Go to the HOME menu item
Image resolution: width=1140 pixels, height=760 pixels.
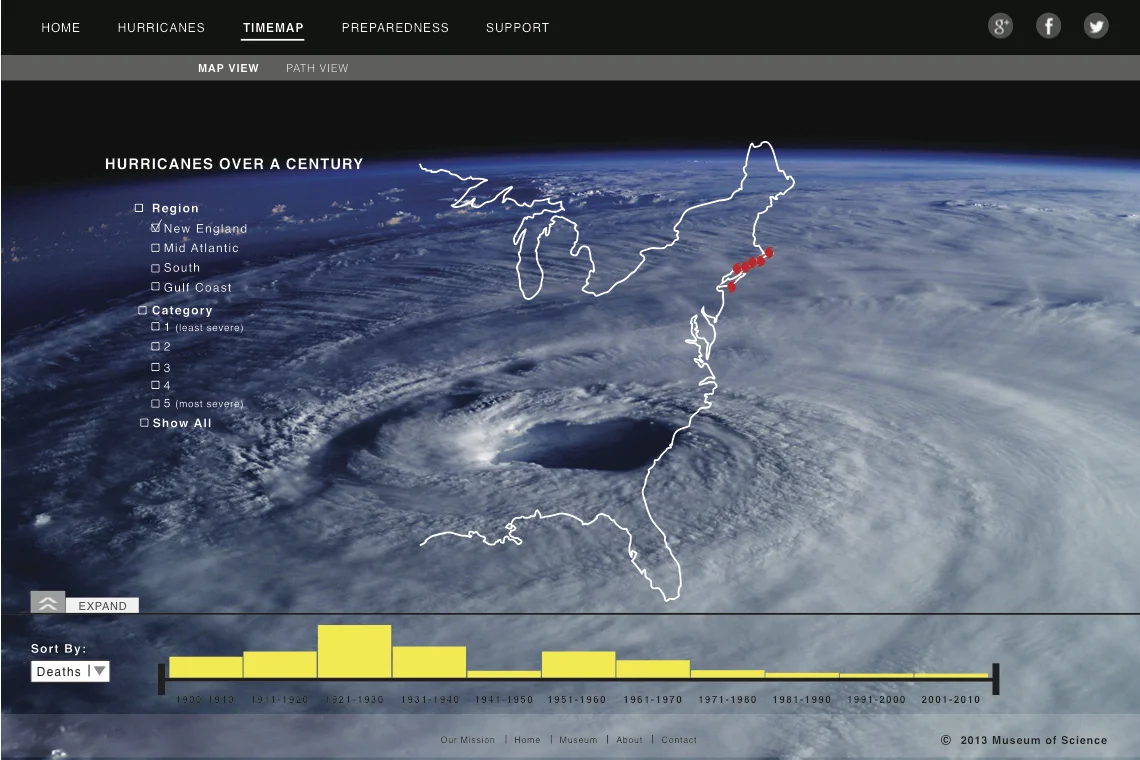pyautogui.click(x=60, y=28)
